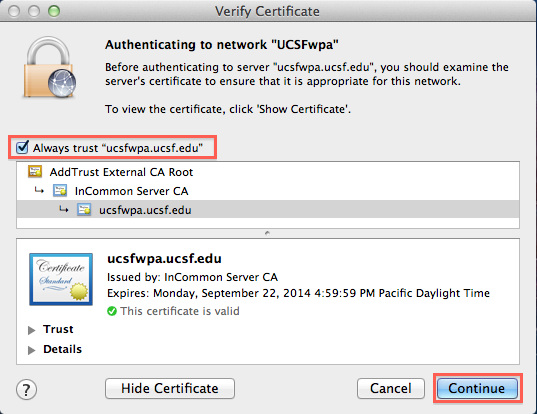Click the split pane divider handle
Screen dimensions: 537x414
(267, 233)
